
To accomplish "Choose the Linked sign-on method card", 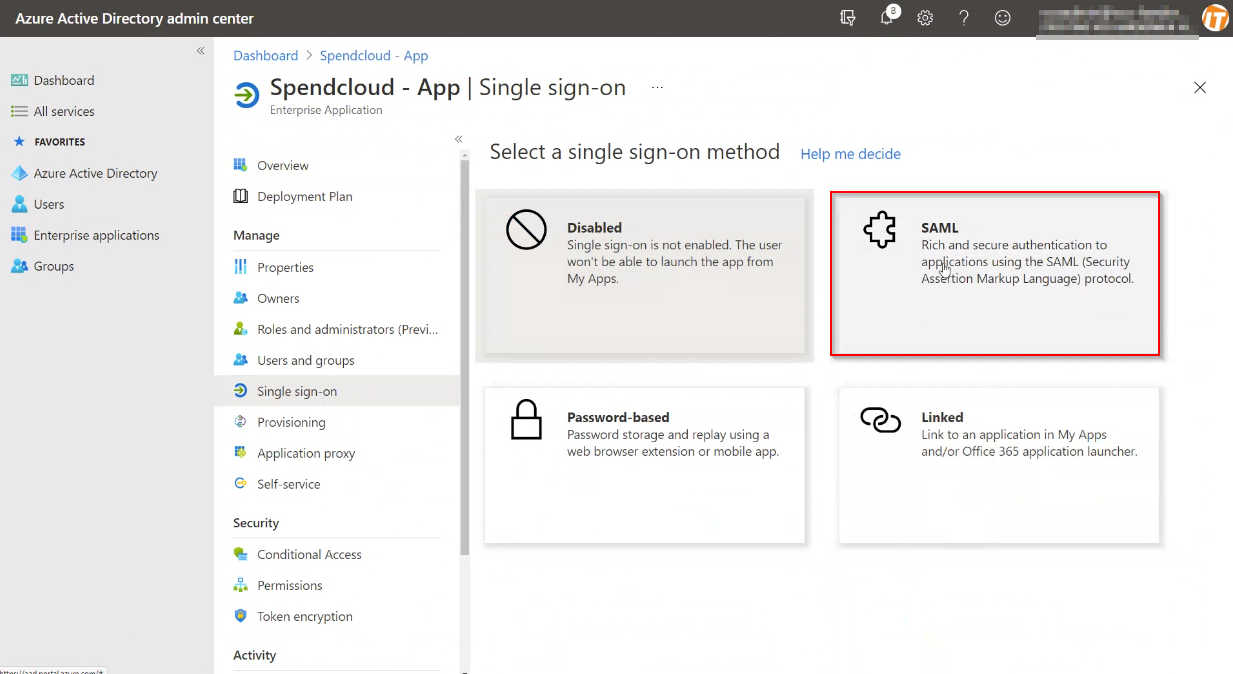I will [x=999, y=466].
